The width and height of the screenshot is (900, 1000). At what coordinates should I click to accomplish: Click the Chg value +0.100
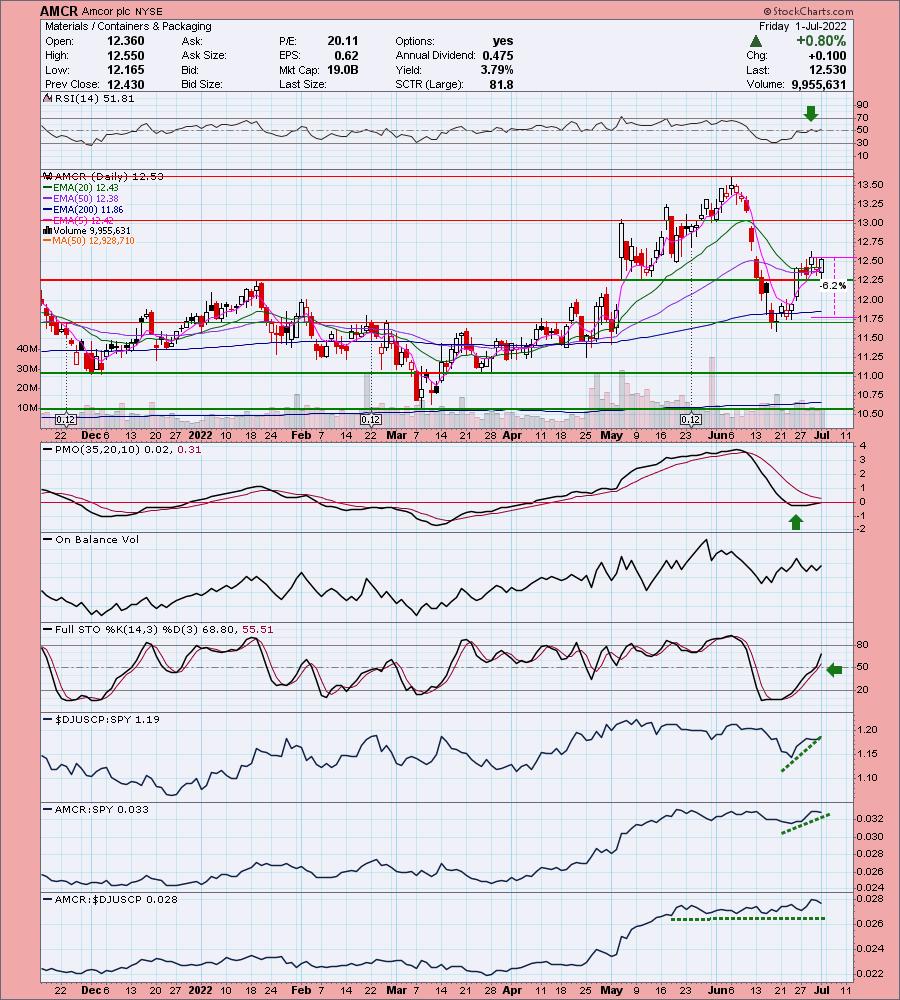click(x=827, y=55)
